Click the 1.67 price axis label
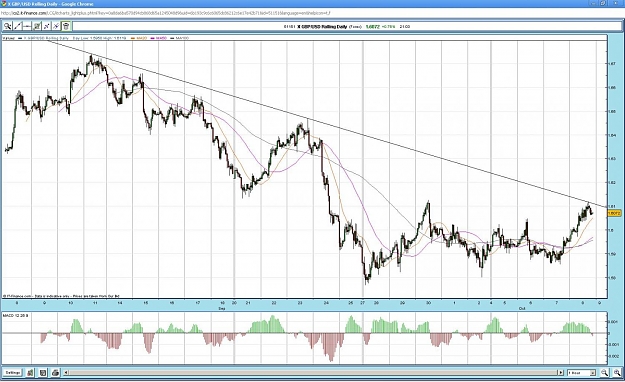This screenshot has width=625, height=382. [x=613, y=63]
